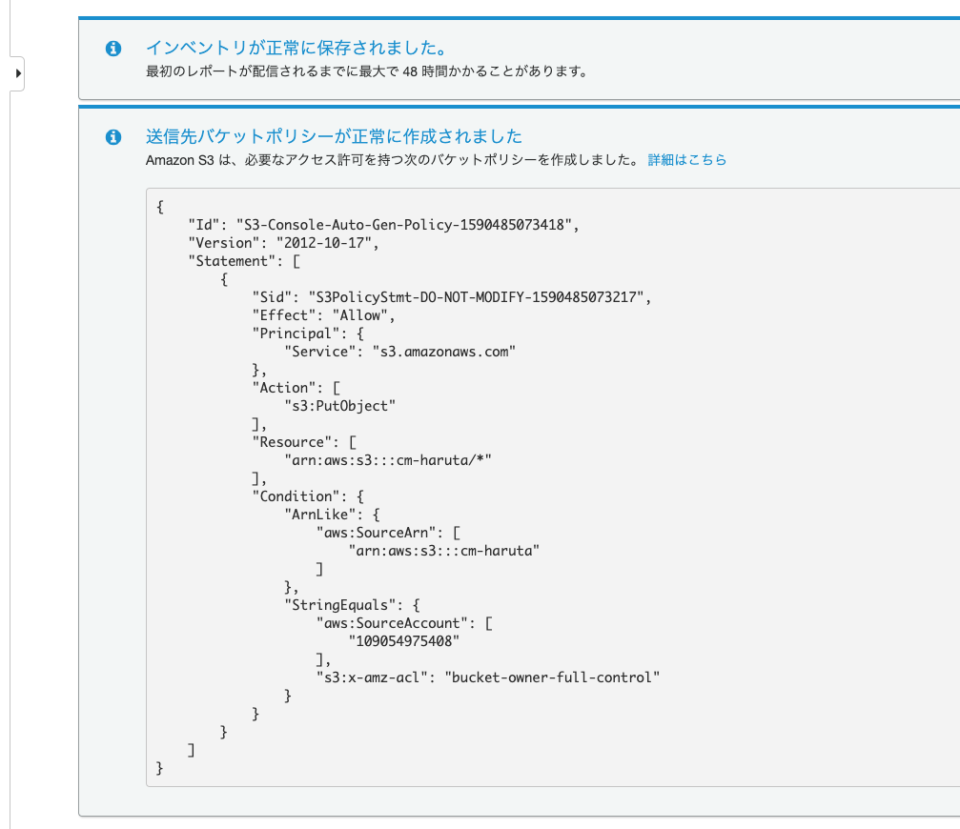960x829 pixels.
Task: Click the "Condition": { line
Action: 308,496
